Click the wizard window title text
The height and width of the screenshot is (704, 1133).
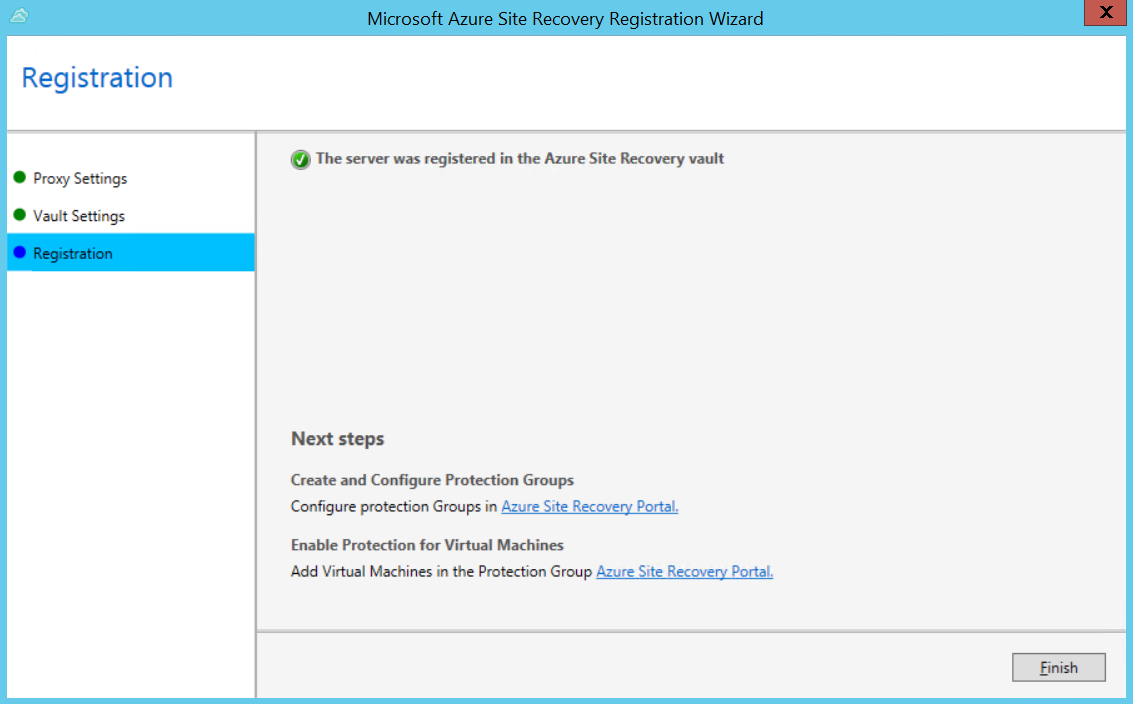(565, 19)
